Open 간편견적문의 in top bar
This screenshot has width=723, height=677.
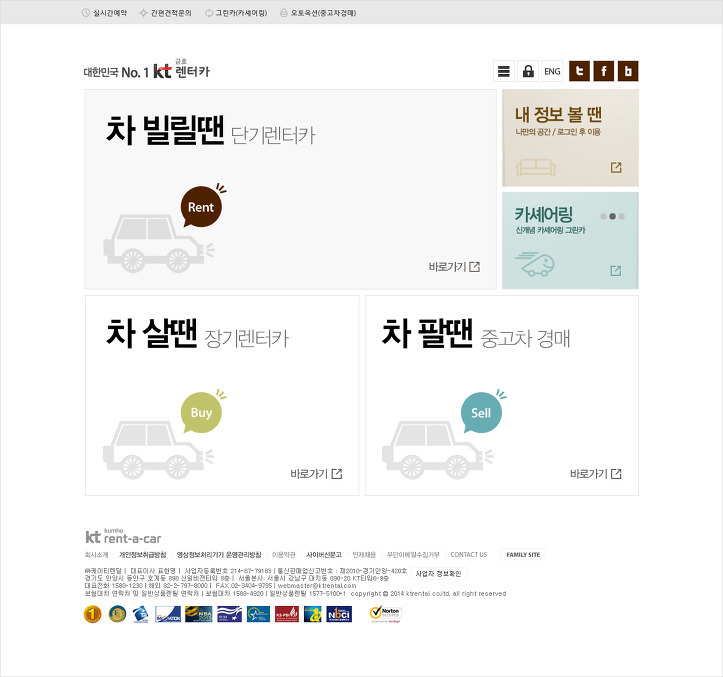166,13
